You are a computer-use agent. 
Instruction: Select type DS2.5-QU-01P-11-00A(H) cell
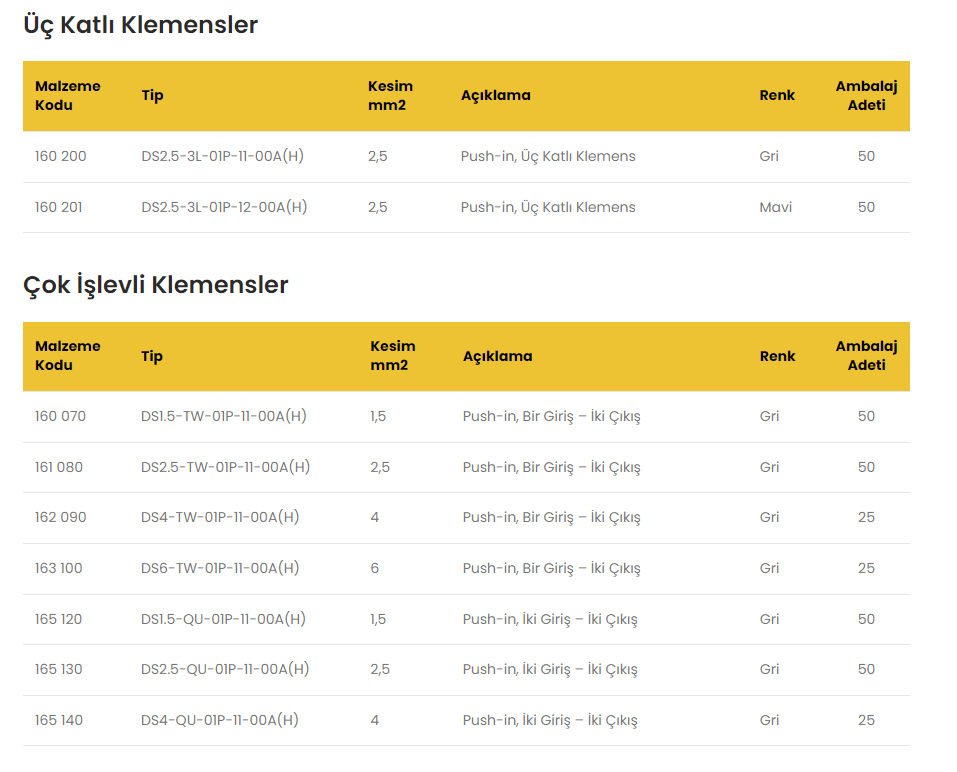click(226, 669)
